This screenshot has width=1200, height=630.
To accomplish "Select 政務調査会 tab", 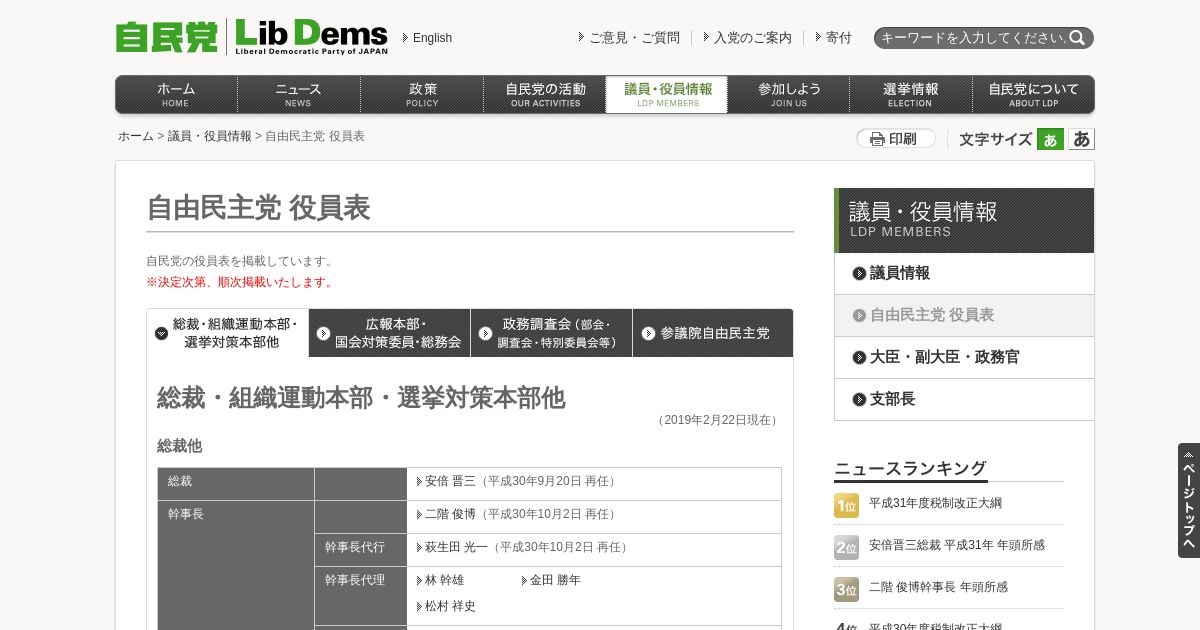I will click(x=552, y=333).
